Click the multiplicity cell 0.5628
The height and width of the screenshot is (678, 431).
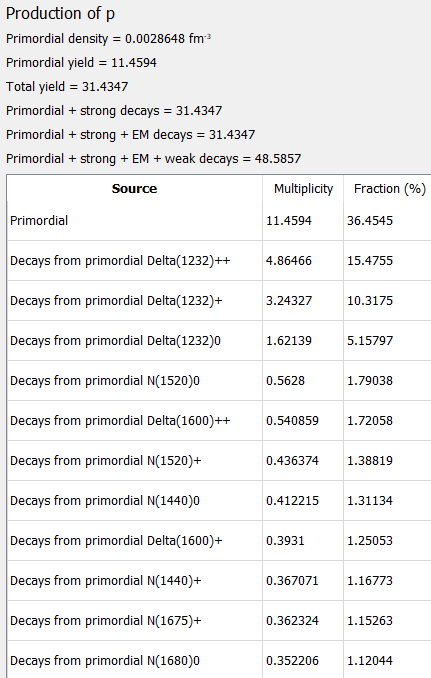coord(285,381)
